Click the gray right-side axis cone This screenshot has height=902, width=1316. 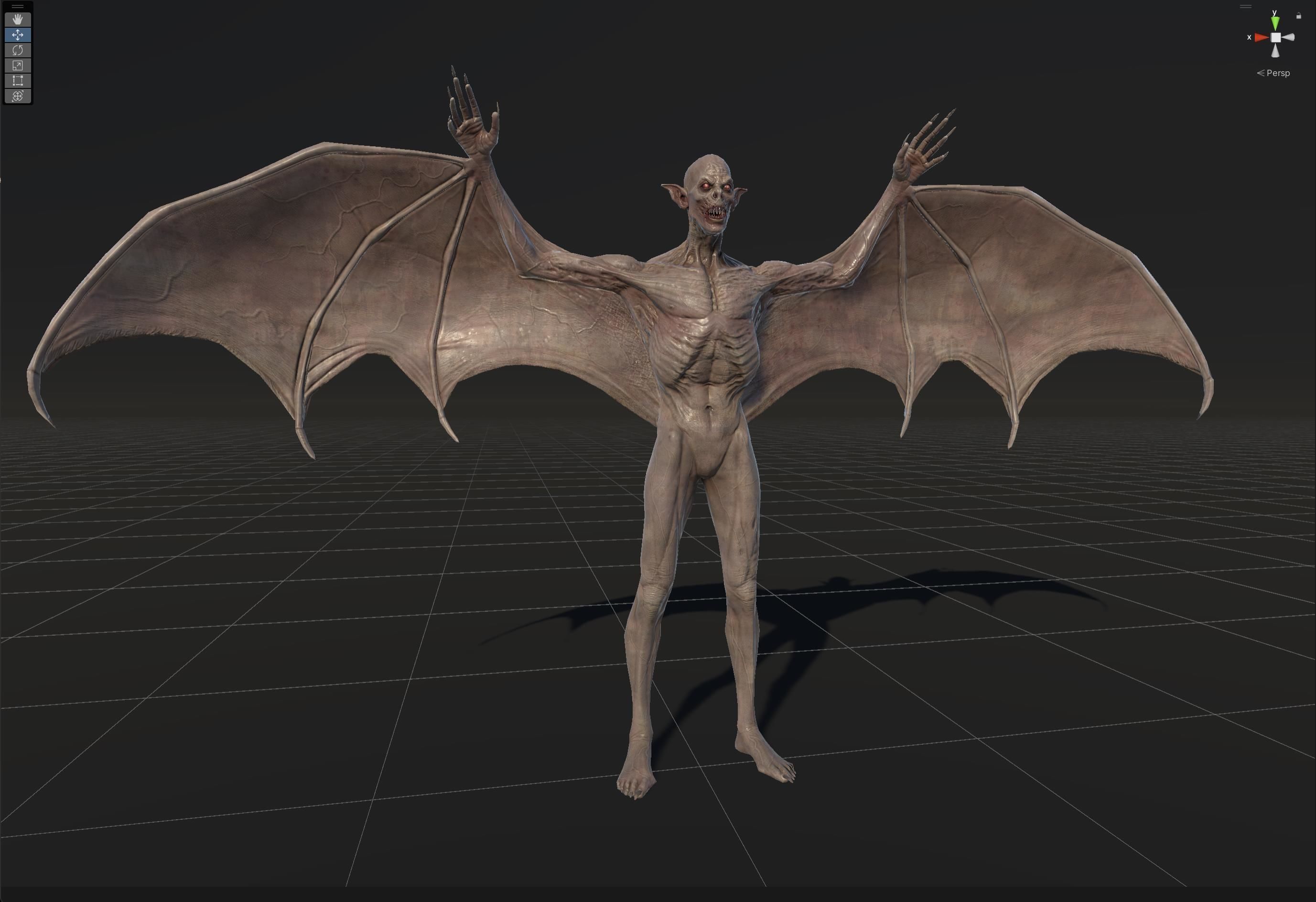click(1288, 37)
